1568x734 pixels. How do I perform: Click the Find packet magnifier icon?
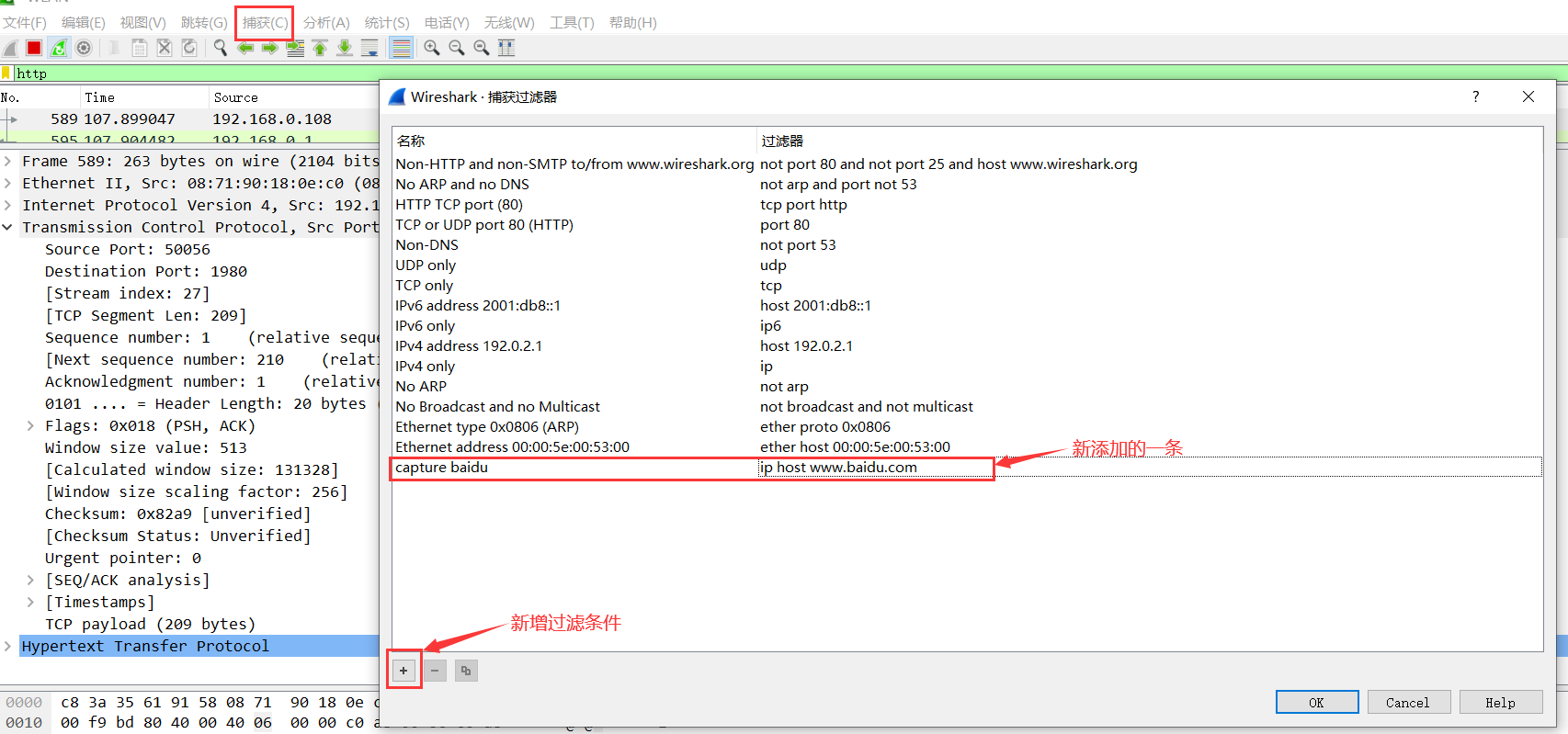[221, 48]
